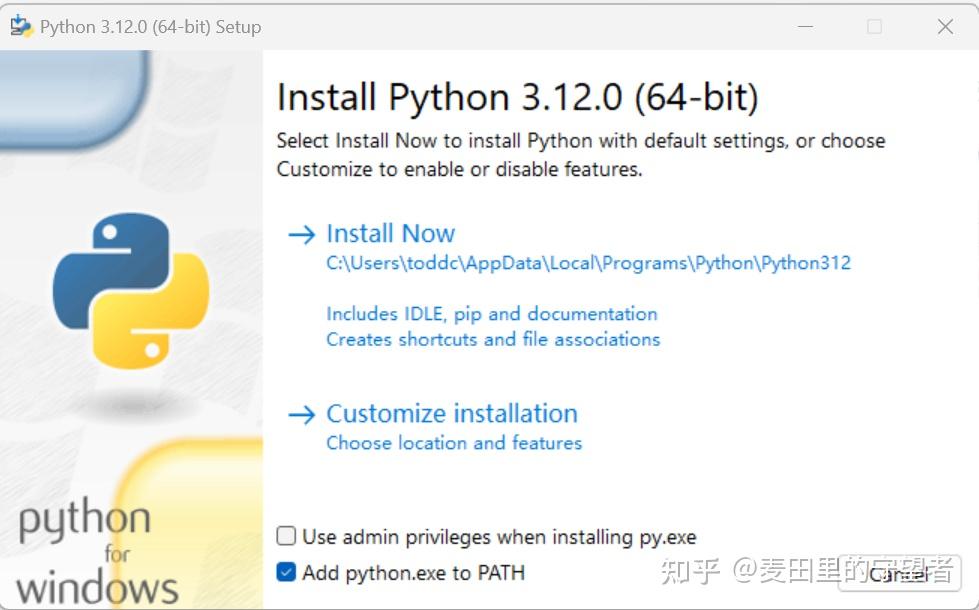Screen dimensions: 979x610
Task: Click 'Creates shortcuts and file associations' text
Action: pos(493,340)
